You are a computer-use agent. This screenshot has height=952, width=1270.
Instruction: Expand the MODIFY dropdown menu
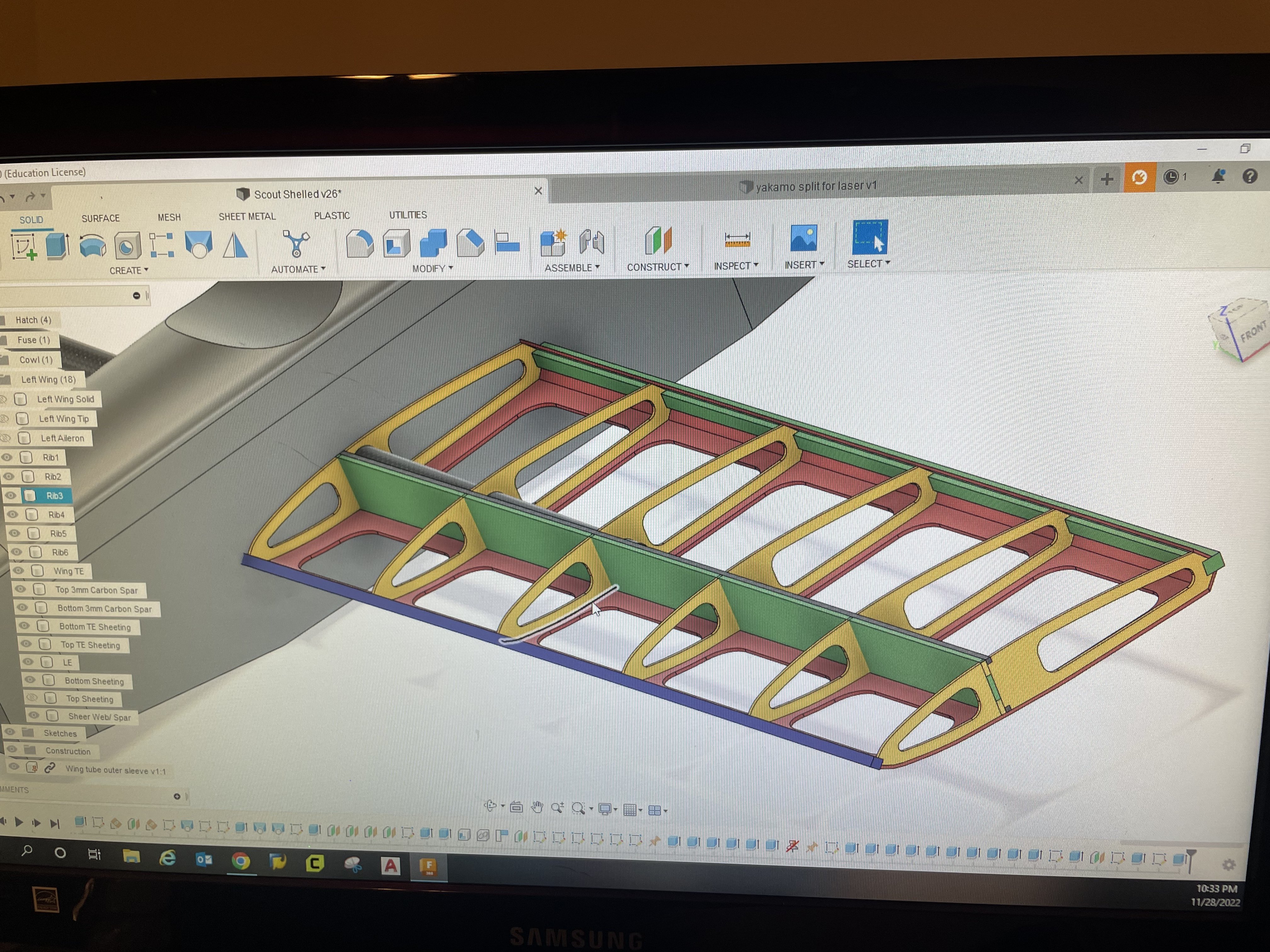point(432,269)
